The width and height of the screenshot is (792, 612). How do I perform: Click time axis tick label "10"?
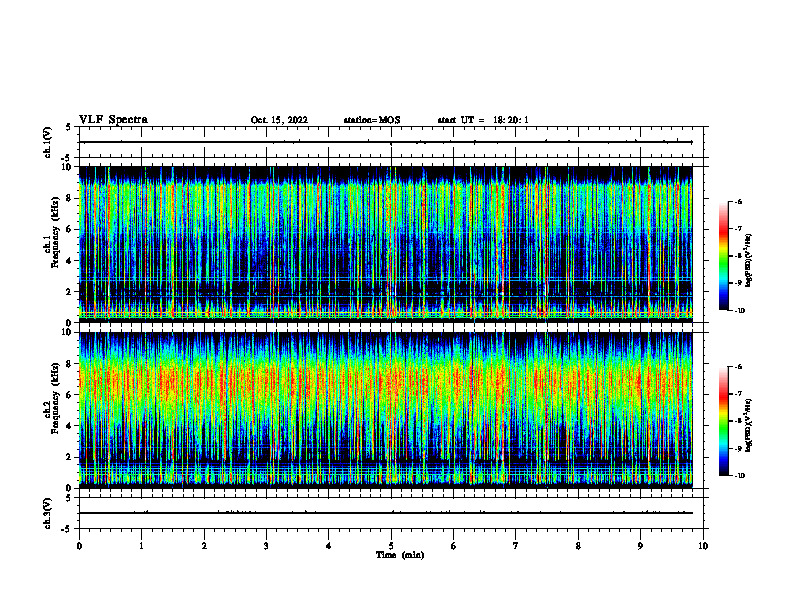click(703, 546)
